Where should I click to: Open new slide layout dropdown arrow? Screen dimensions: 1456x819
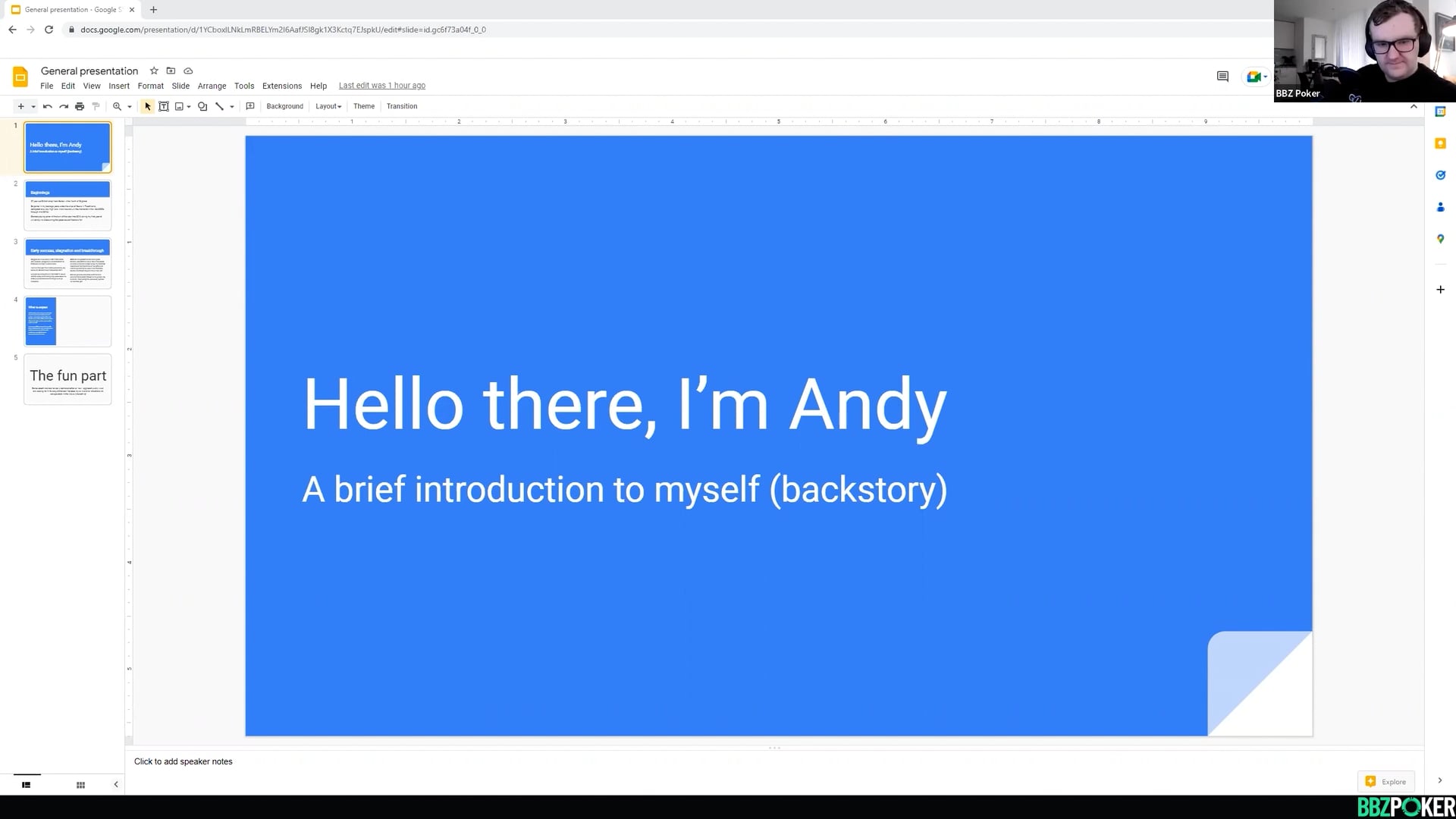33,107
